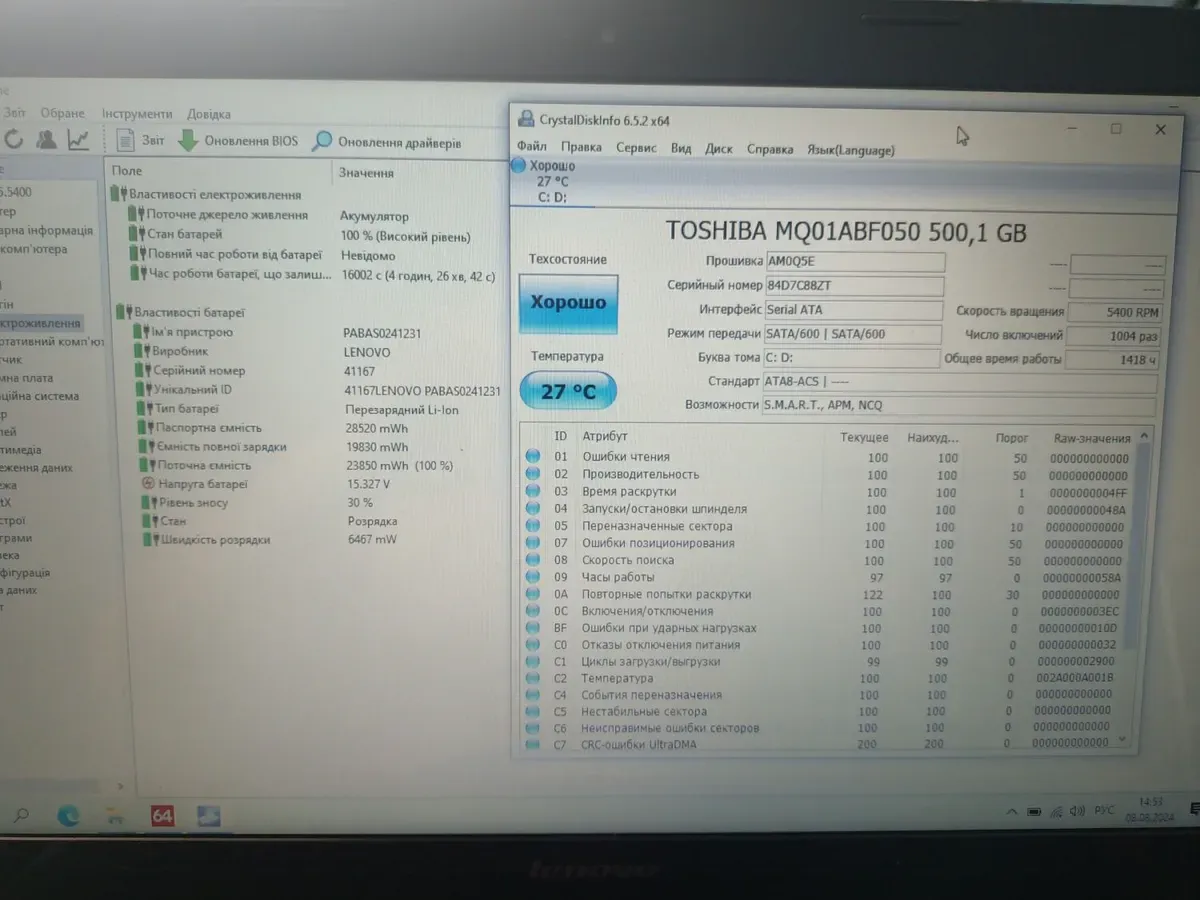Open the Інструменти menu in AIDA64
Screen dimensions: 1200x900
(137, 114)
